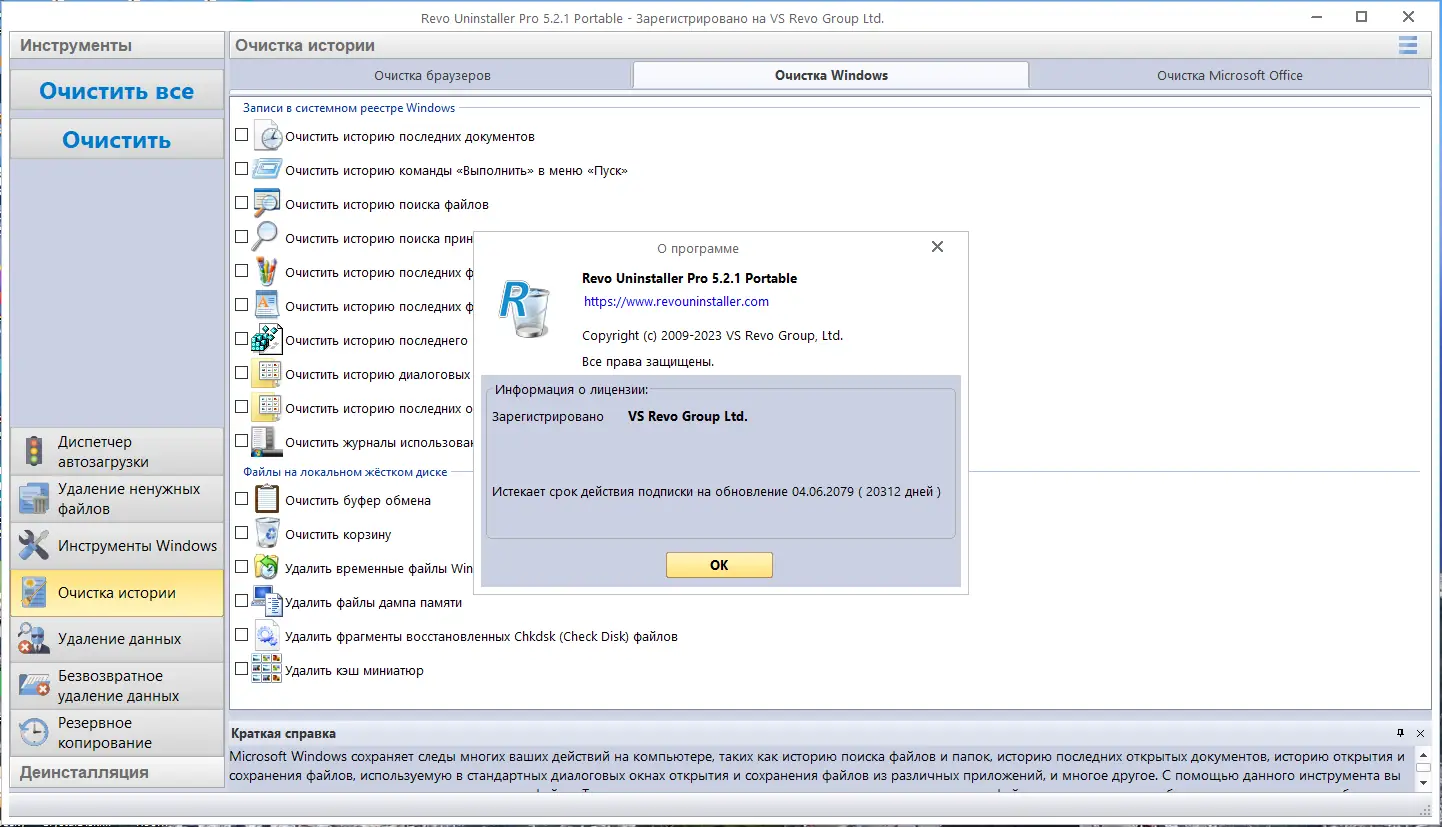Click the hamburger menu icon top right
This screenshot has width=1442, height=827.
pos(1408,45)
